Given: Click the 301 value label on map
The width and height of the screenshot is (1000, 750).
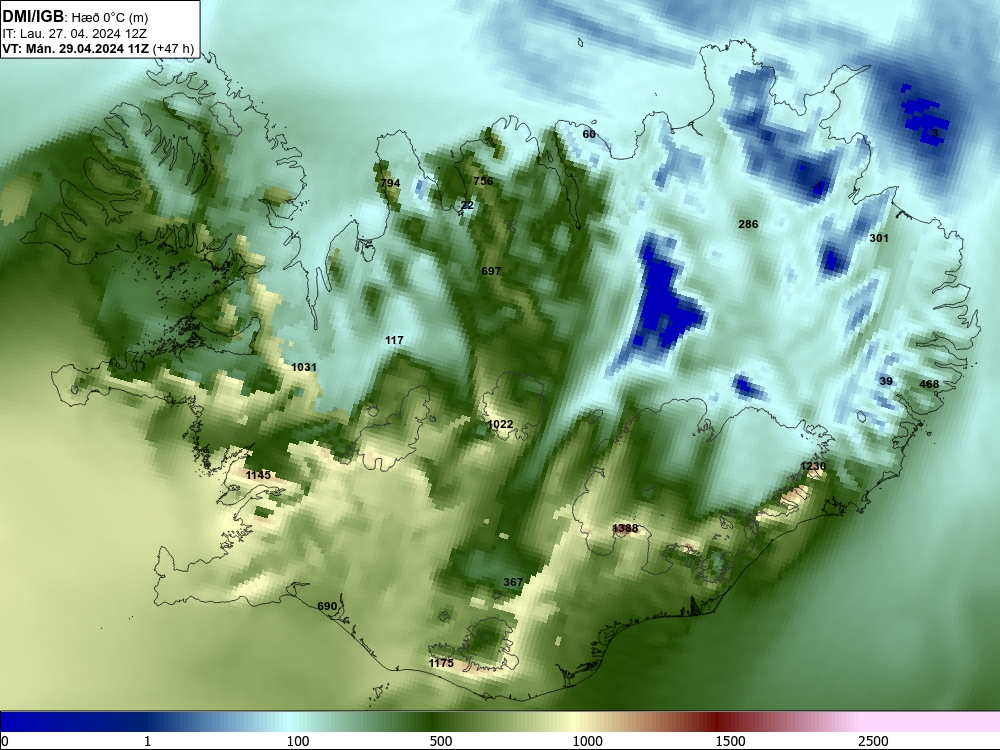Looking at the screenshot, I should point(879,238).
